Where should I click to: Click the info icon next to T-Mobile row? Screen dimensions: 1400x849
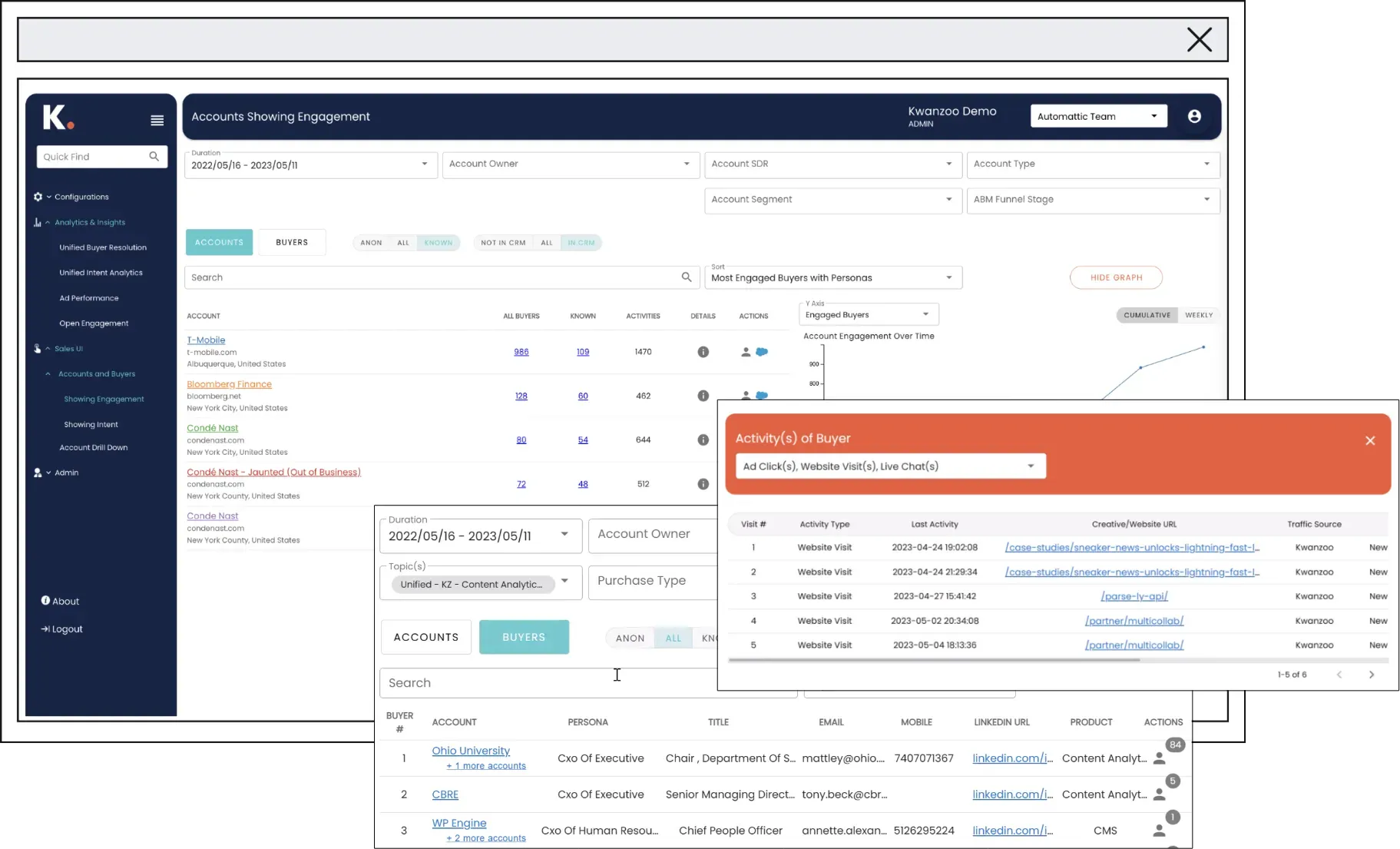tap(703, 352)
